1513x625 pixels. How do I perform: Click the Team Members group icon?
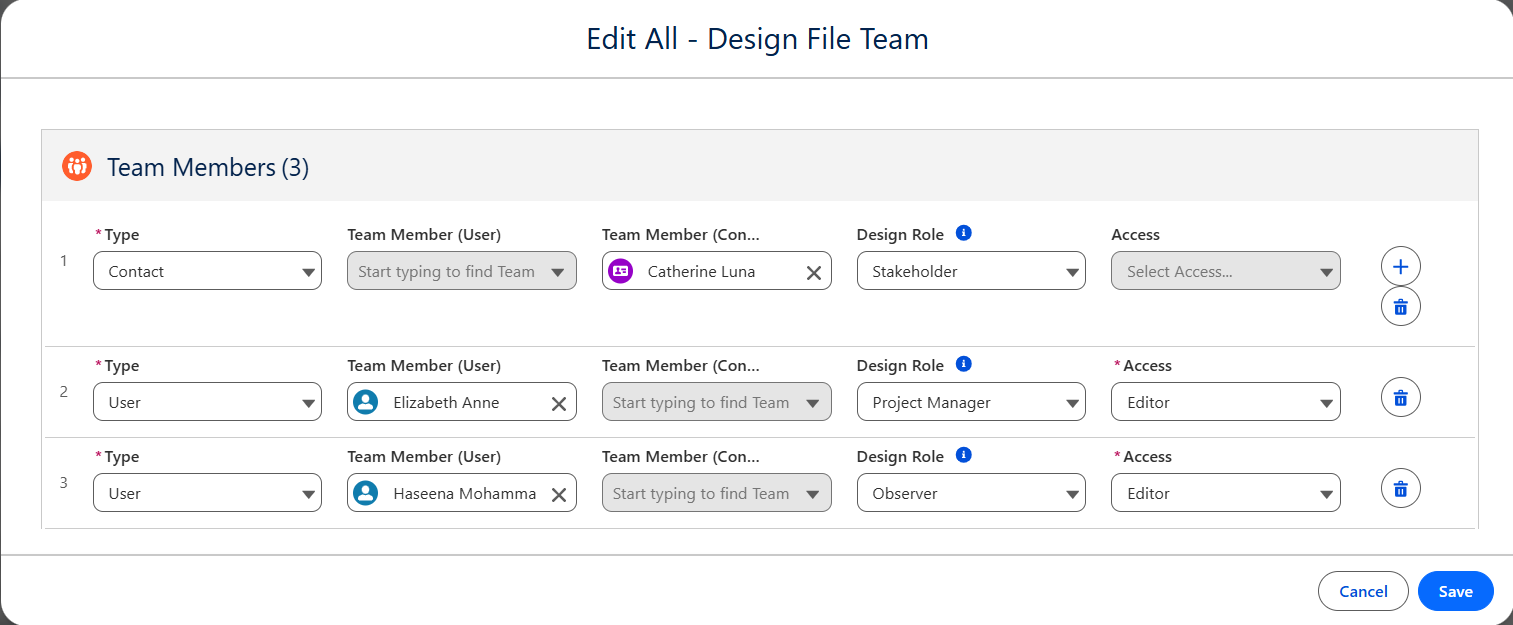pyautogui.click(x=76, y=166)
